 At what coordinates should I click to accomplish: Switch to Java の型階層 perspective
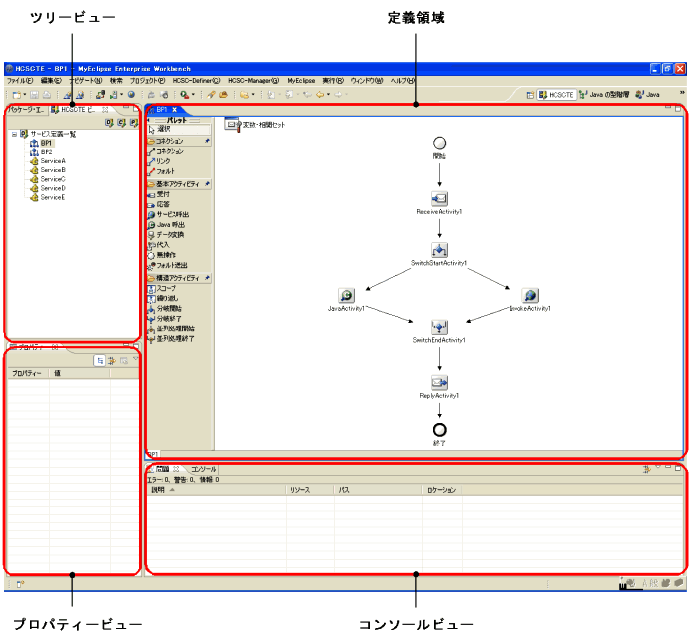tap(604, 95)
